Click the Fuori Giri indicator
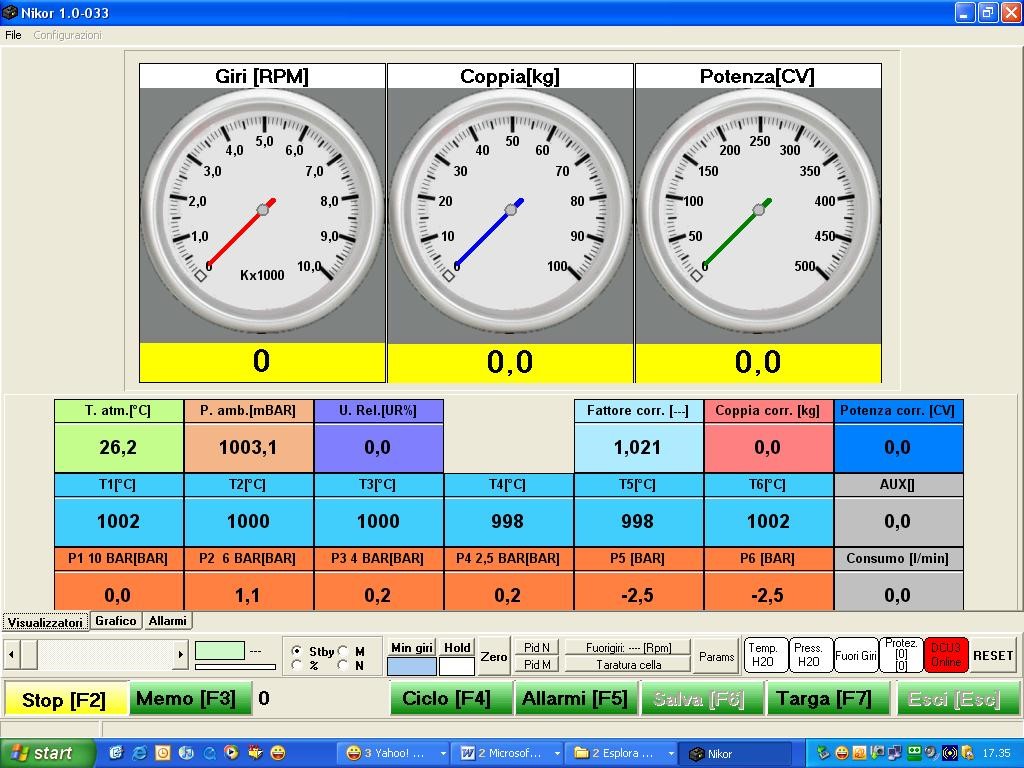The image size is (1024, 768). 856,655
